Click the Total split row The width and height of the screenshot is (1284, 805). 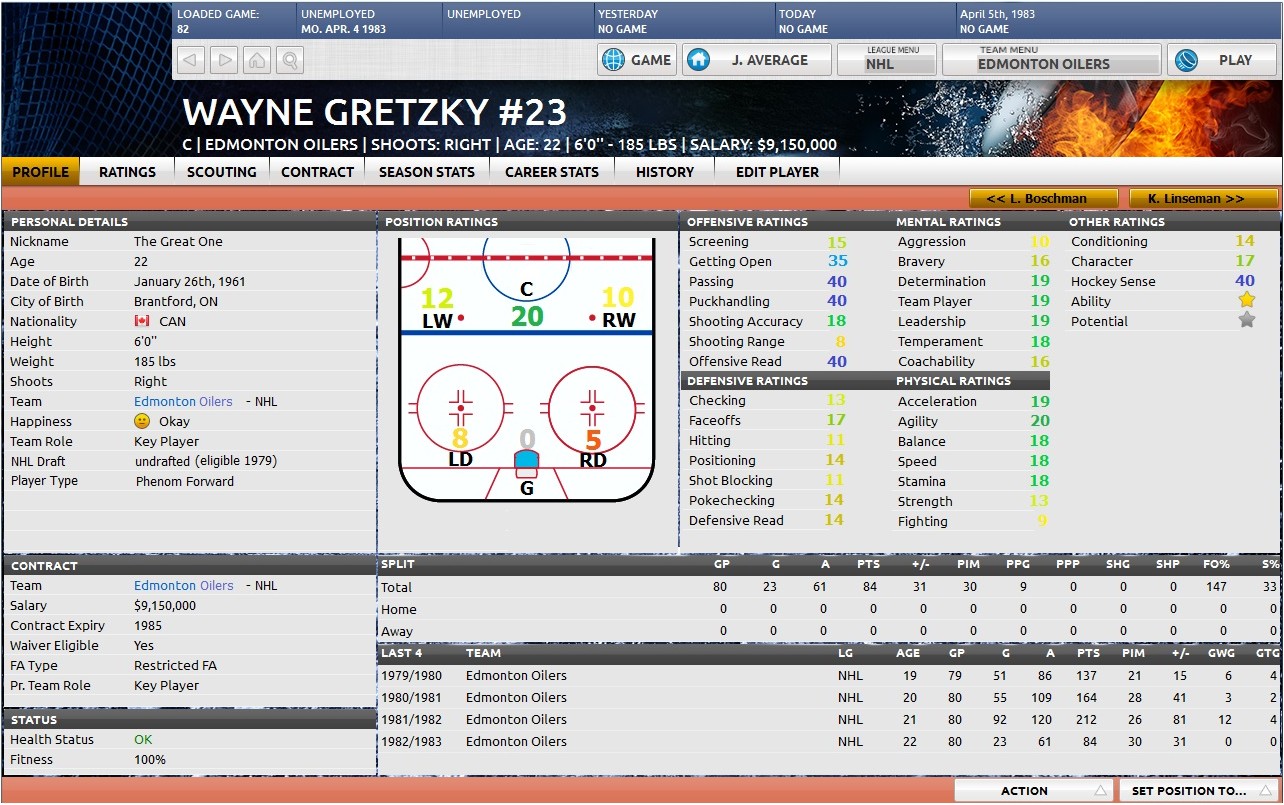[x=829, y=587]
